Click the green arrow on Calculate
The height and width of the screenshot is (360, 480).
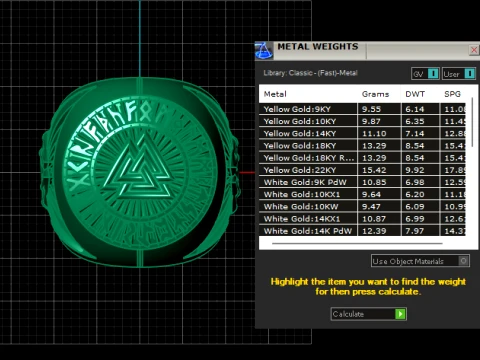pyautogui.click(x=400, y=314)
